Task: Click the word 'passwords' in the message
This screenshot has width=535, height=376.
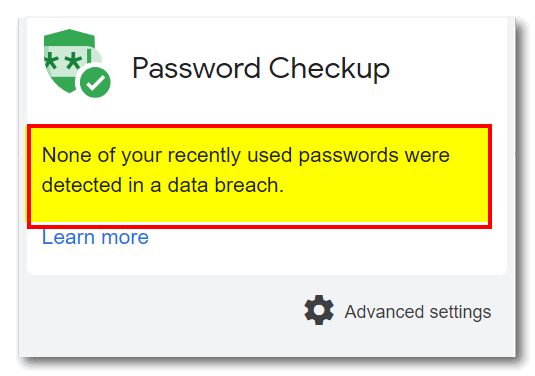Action: (348, 156)
